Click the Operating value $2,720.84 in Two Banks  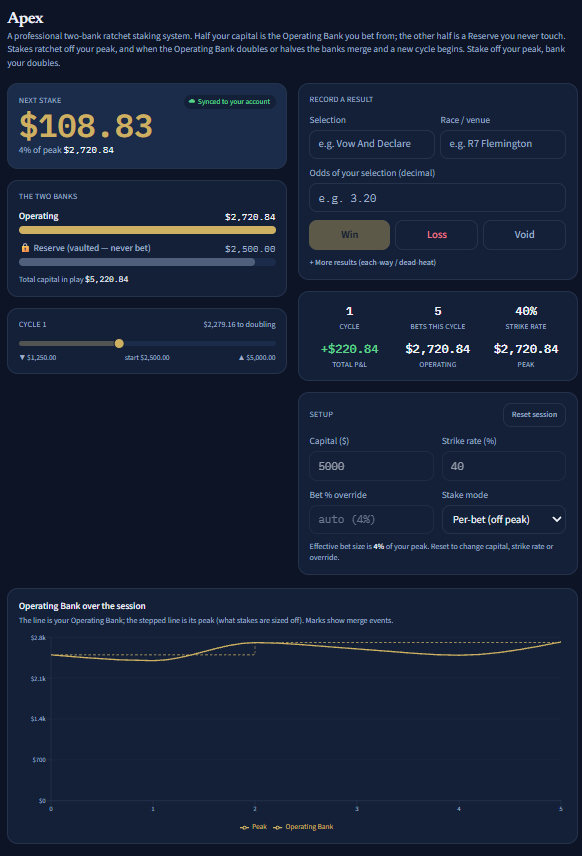(x=250, y=217)
